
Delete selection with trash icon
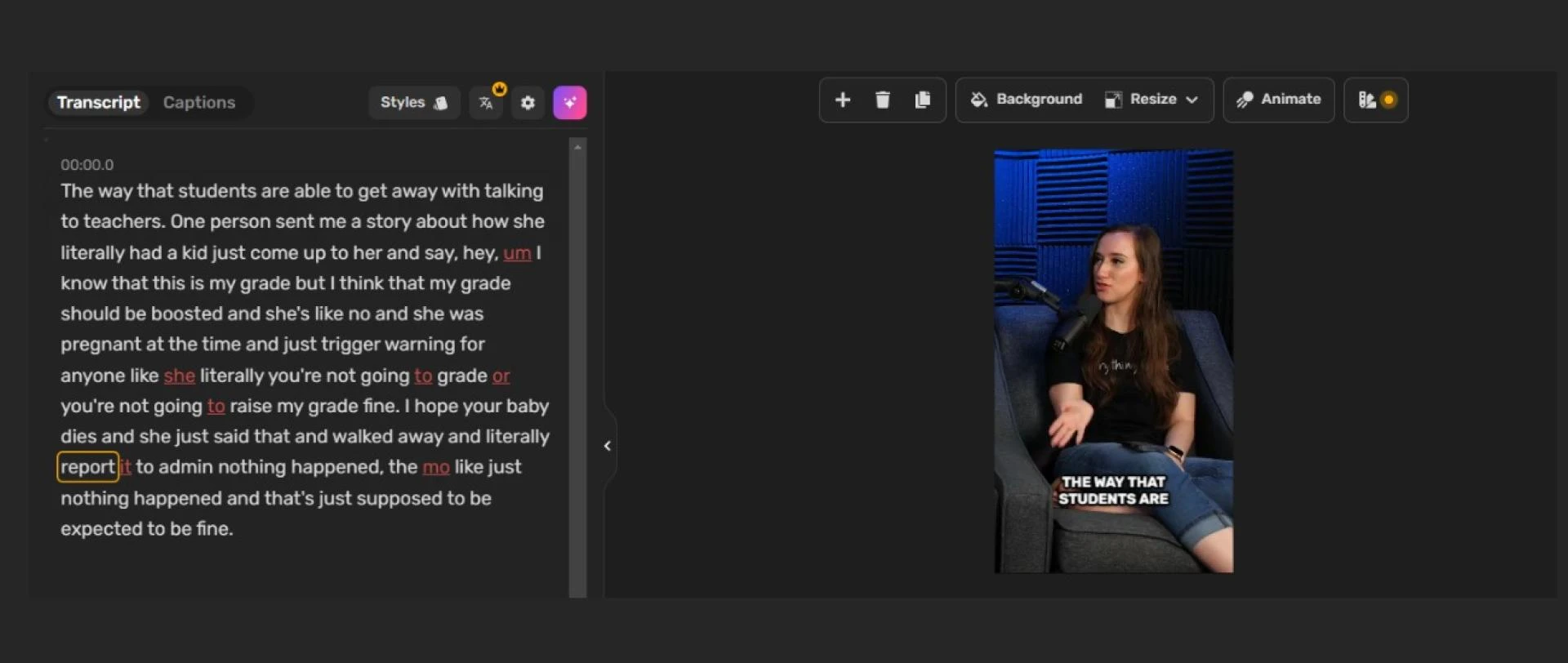point(882,100)
